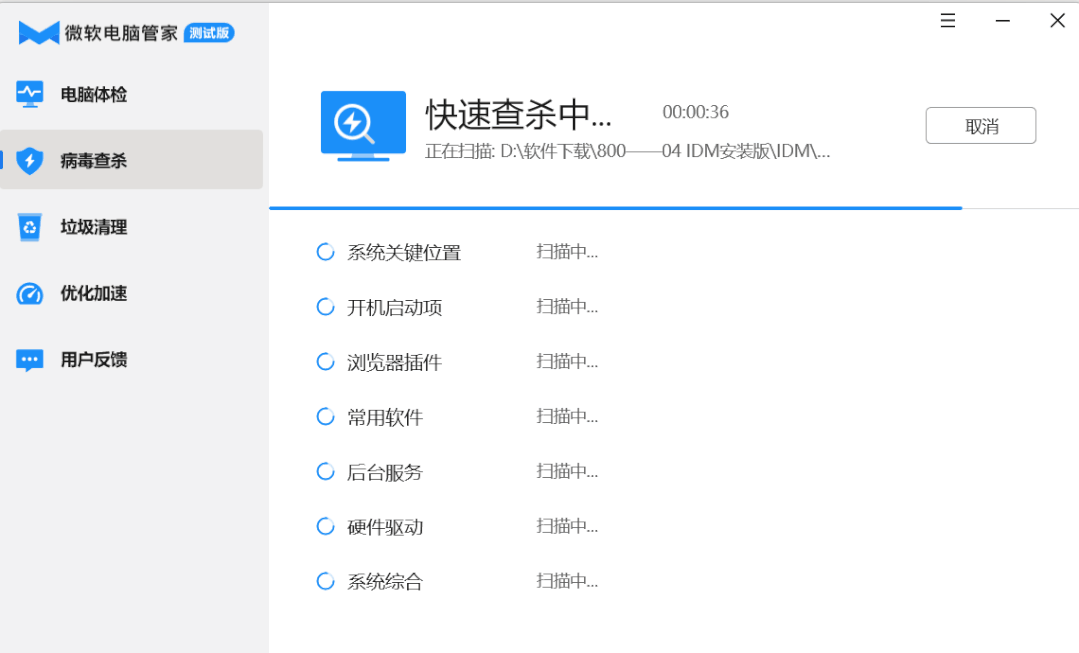The image size is (1079, 653).
Task: Click the quick scan magnifier monitor icon
Action: point(362,125)
